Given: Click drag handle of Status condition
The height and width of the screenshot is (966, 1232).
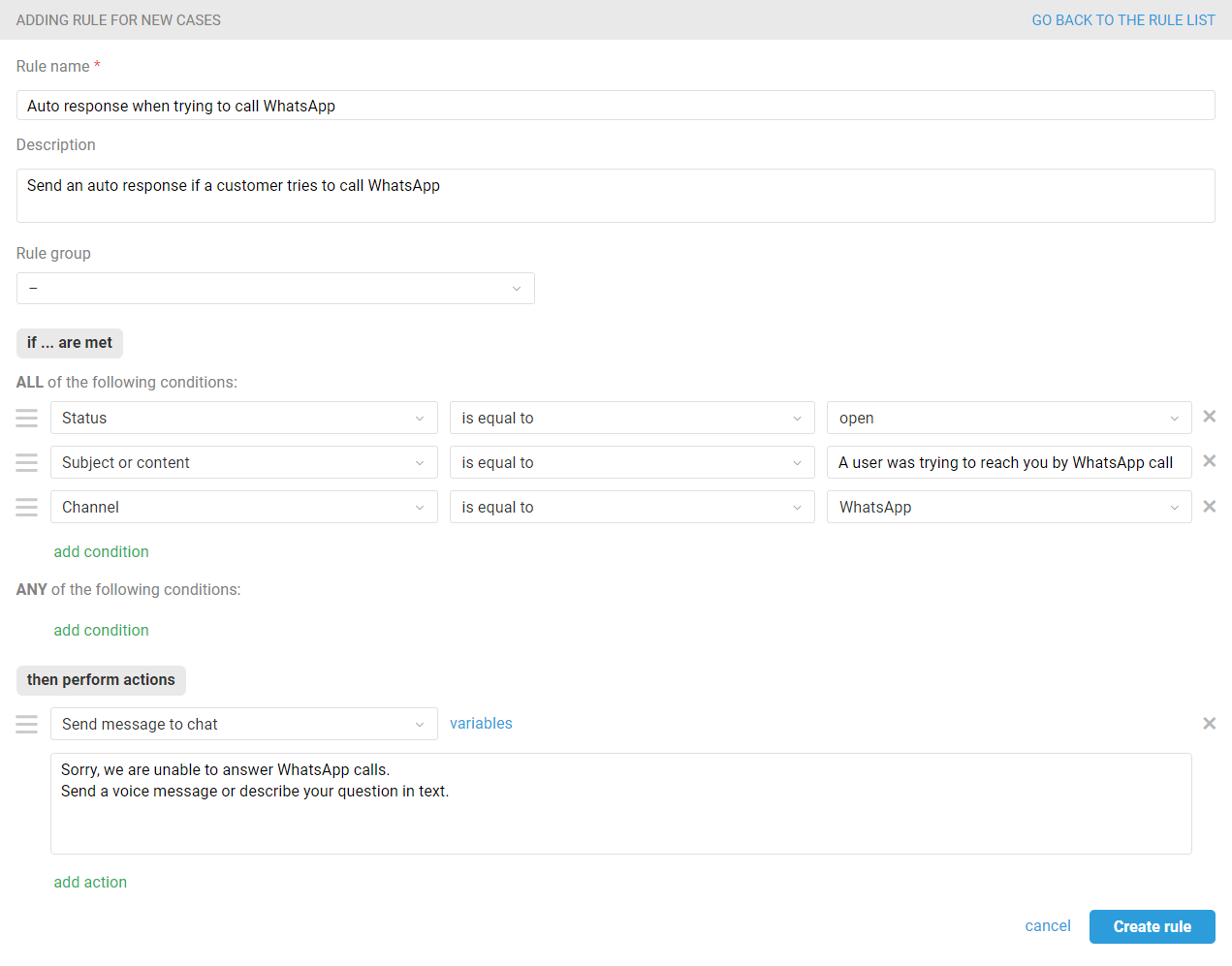Looking at the screenshot, I should pyautogui.click(x=27, y=418).
